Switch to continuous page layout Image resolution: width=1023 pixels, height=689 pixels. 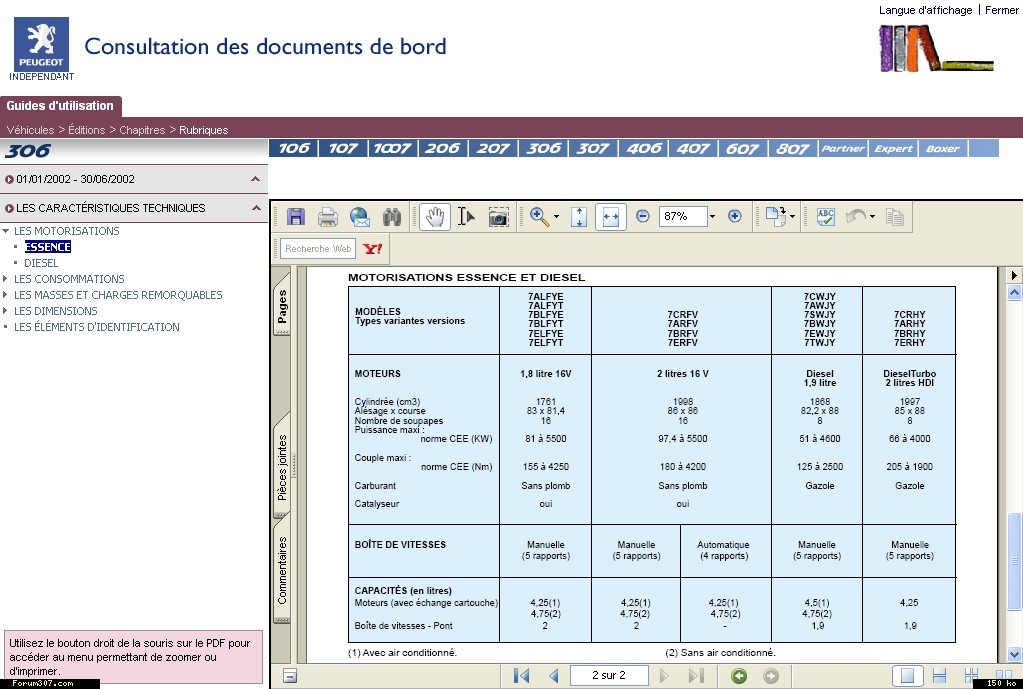939,675
